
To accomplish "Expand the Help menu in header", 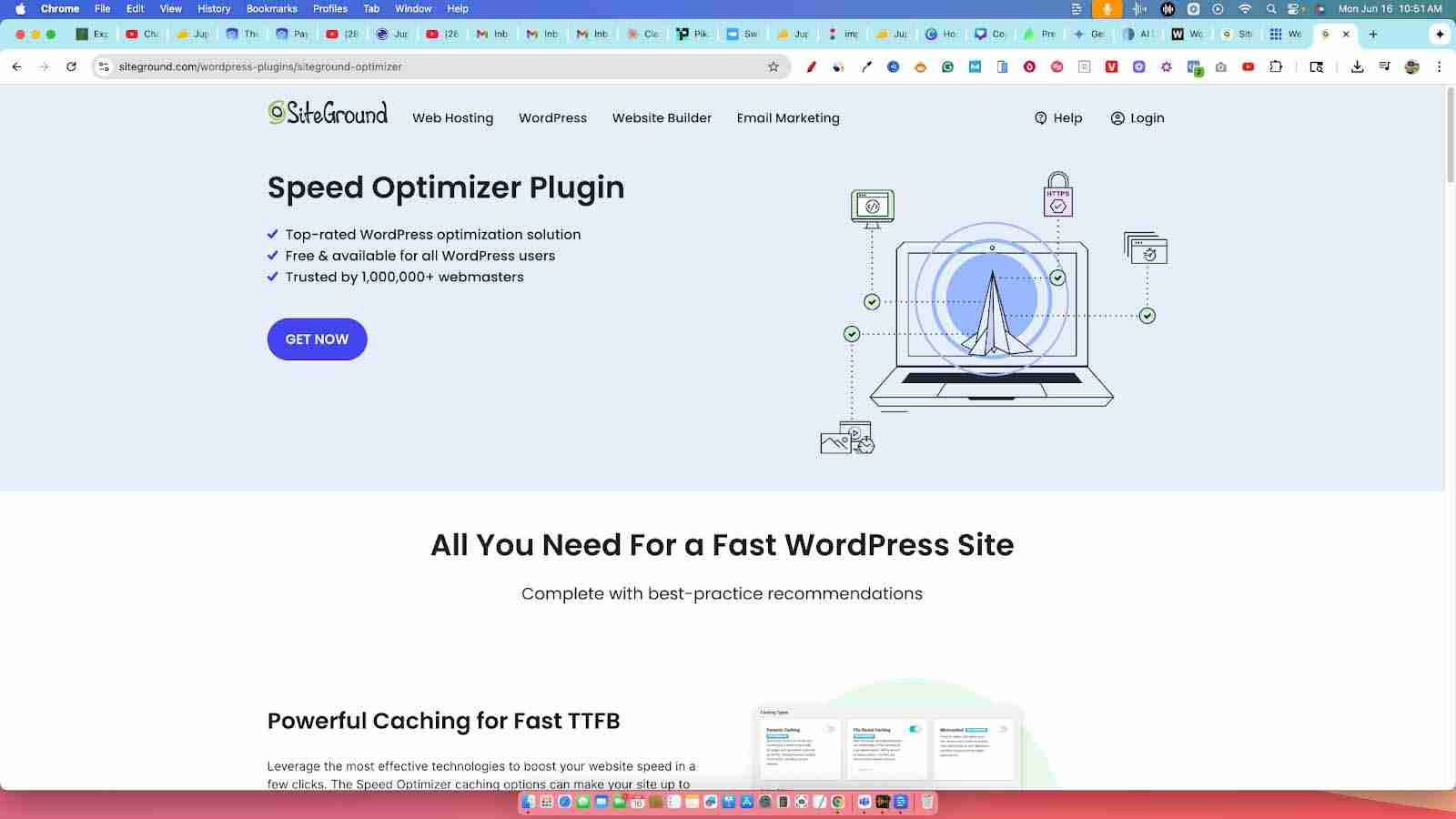I will point(1058,118).
